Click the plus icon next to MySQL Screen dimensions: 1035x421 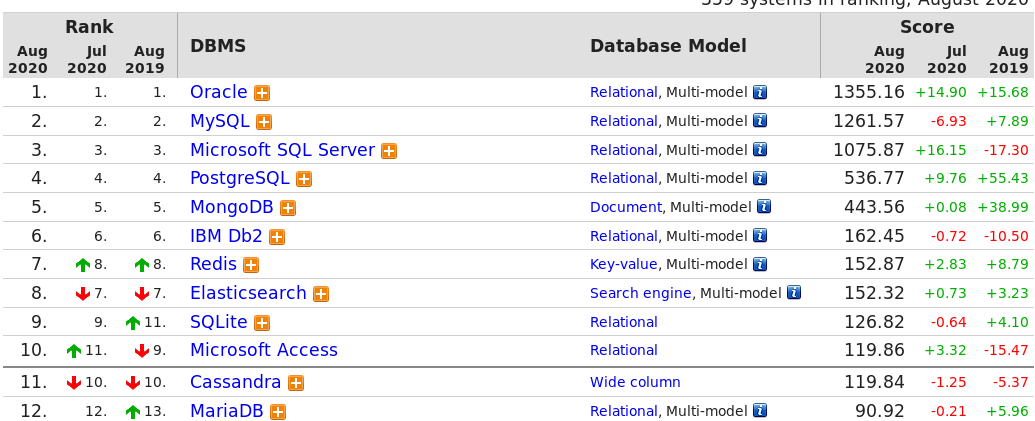coord(264,122)
